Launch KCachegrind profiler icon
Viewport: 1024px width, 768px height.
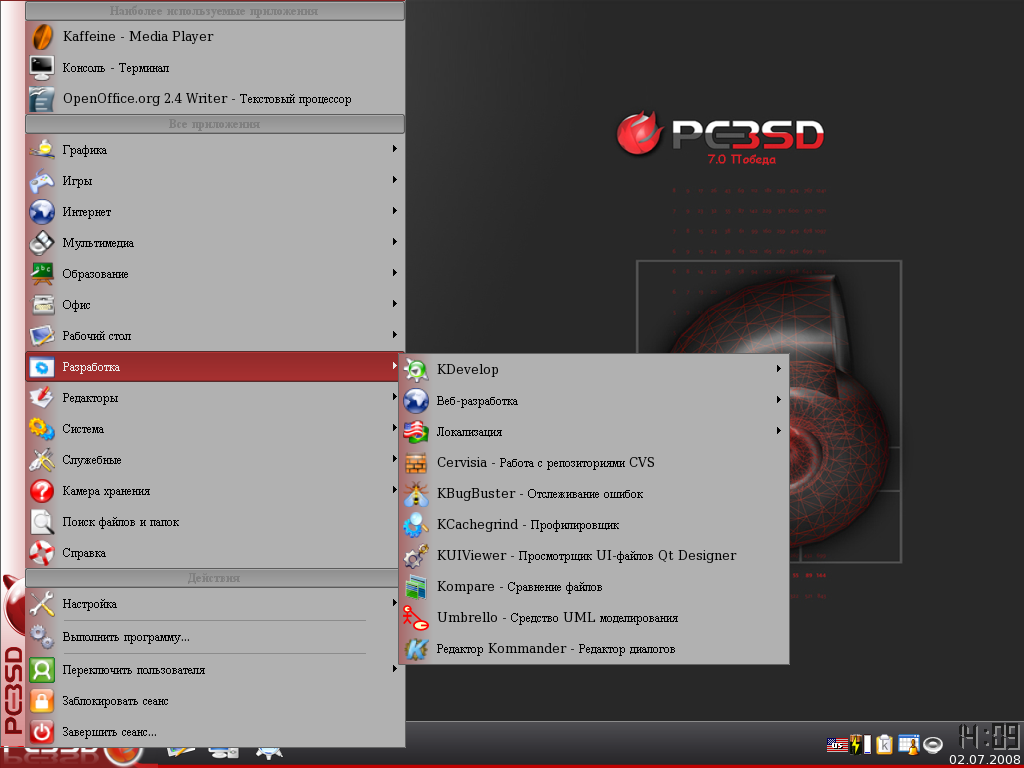[x=415, y=525]
